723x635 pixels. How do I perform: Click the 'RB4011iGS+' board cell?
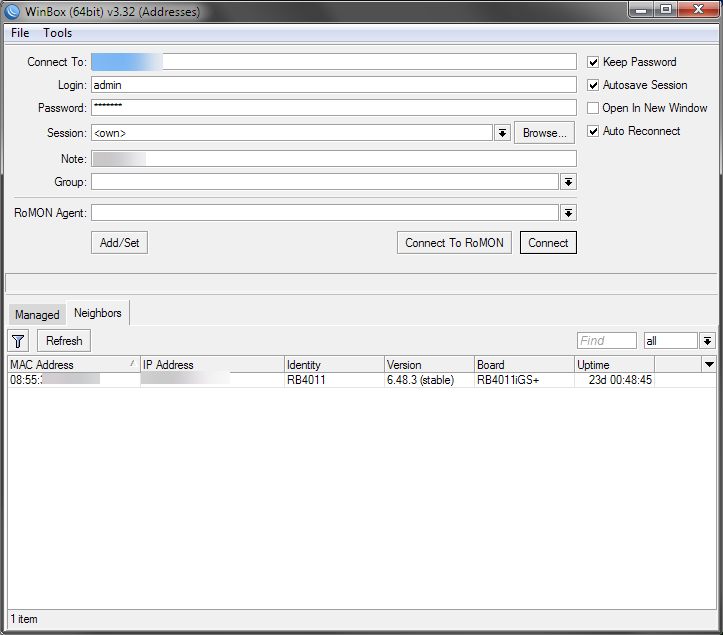[x=524, y=380]
